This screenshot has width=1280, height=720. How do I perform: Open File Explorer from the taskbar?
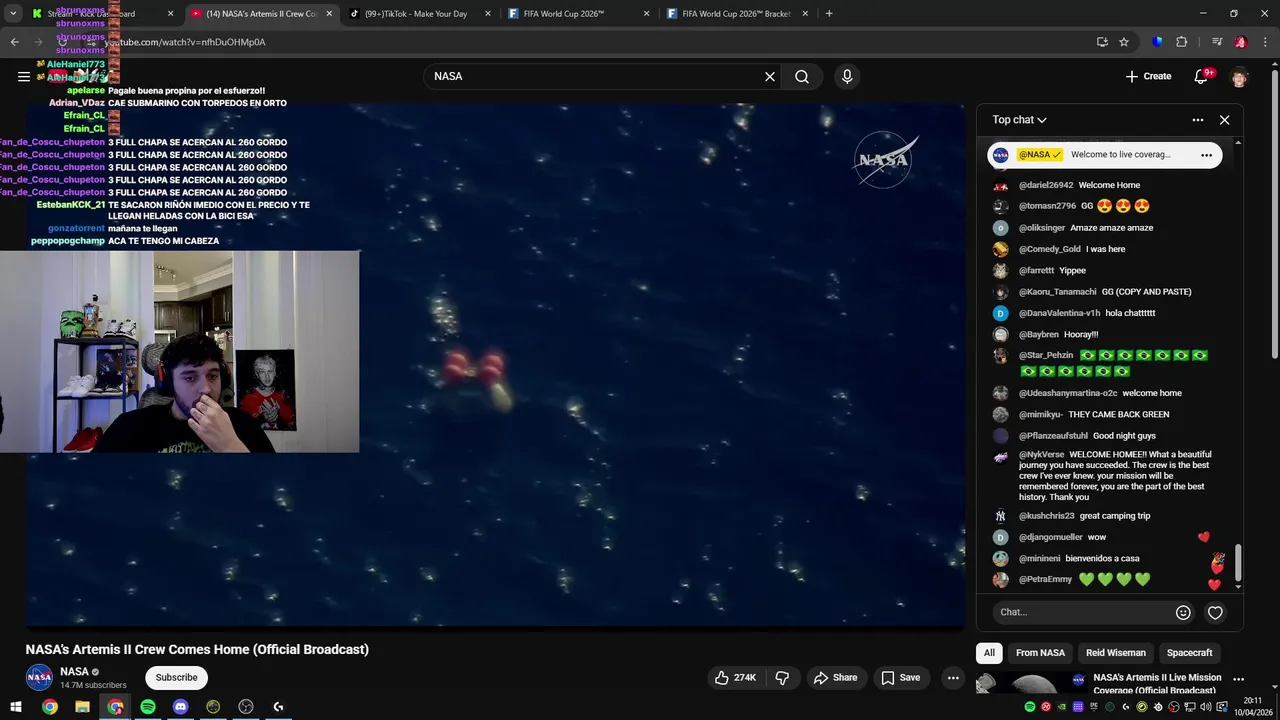(x=82, y=707)
